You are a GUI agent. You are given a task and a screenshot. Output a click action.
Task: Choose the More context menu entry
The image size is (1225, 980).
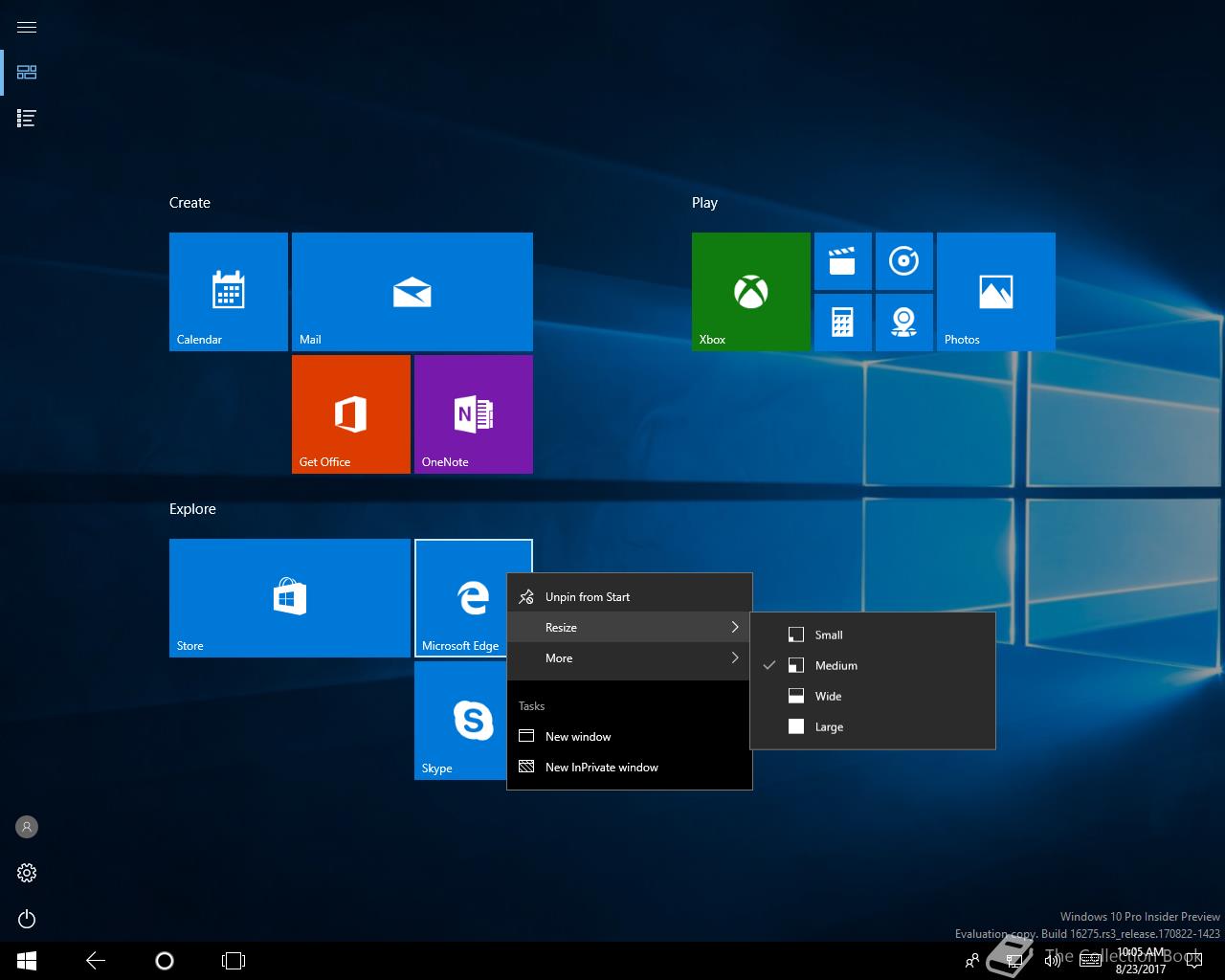(630, 657)
